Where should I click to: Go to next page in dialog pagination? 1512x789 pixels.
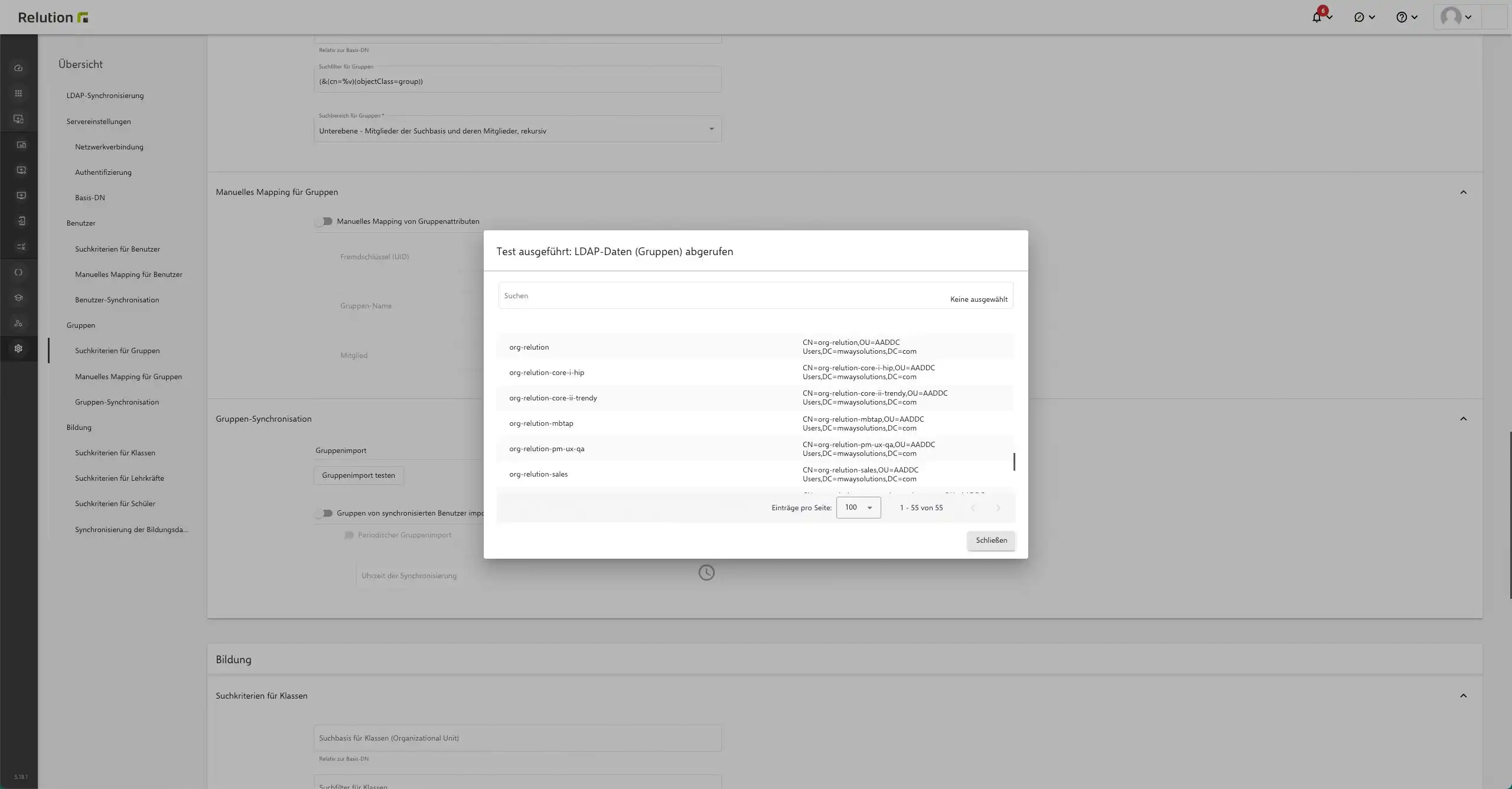point(998,508)
